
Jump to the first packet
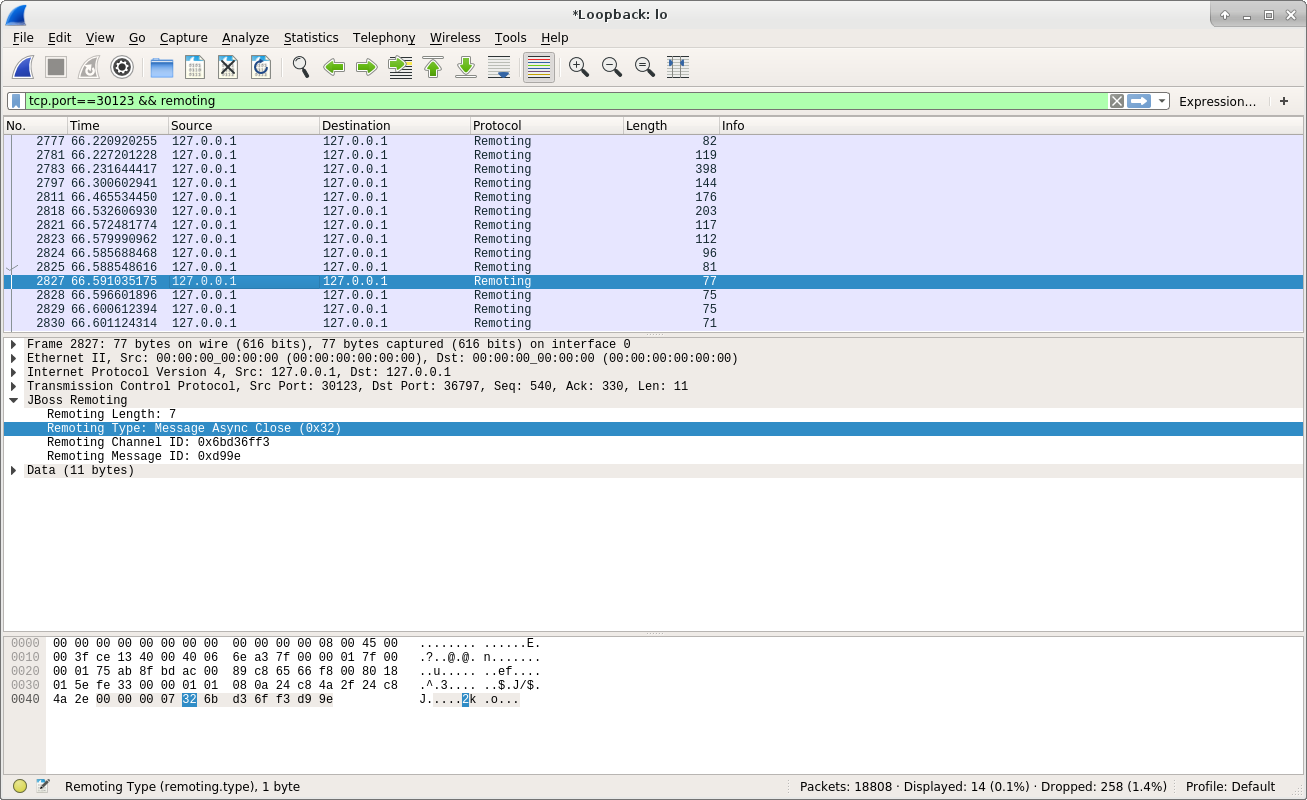(433, 67)
